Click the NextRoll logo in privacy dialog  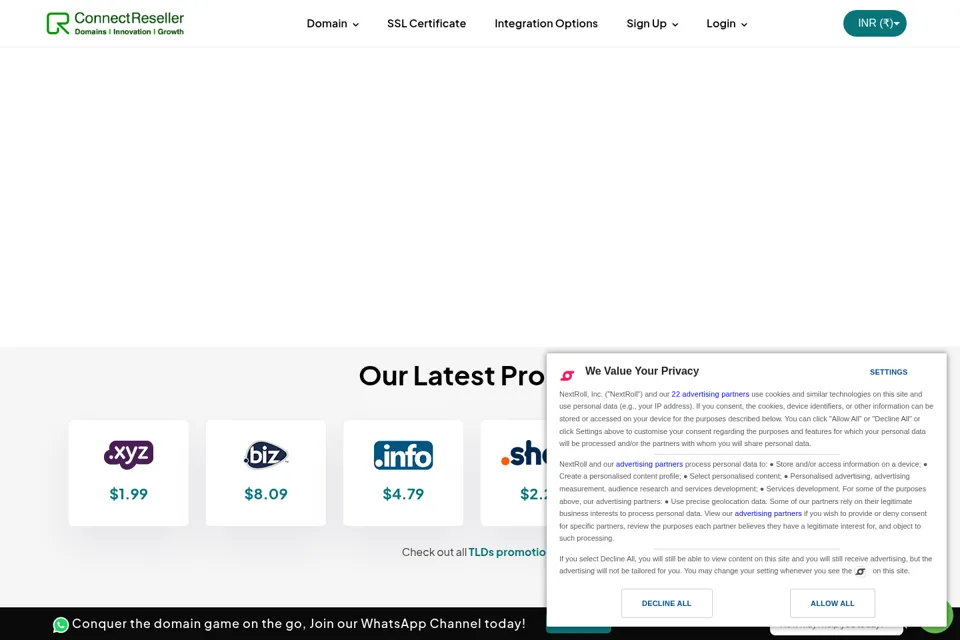click(x=568, y=375)
